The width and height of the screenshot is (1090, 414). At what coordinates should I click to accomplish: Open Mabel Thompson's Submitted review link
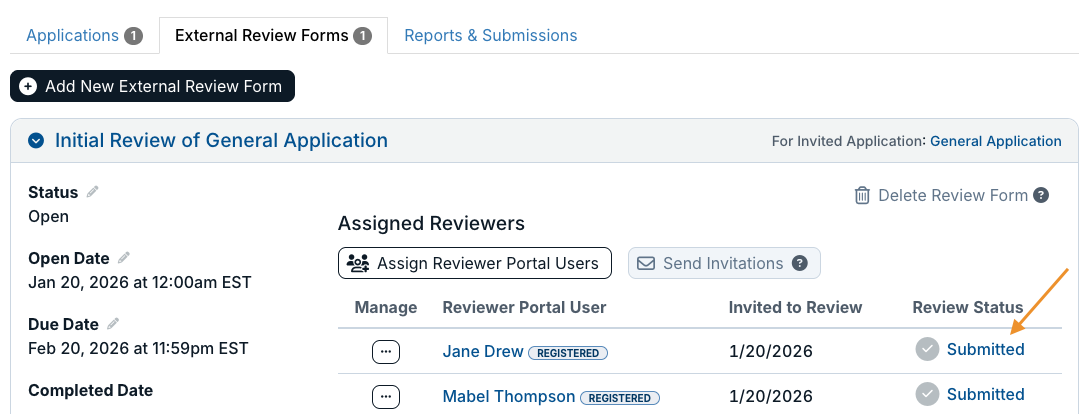click(x=986, y=395)
